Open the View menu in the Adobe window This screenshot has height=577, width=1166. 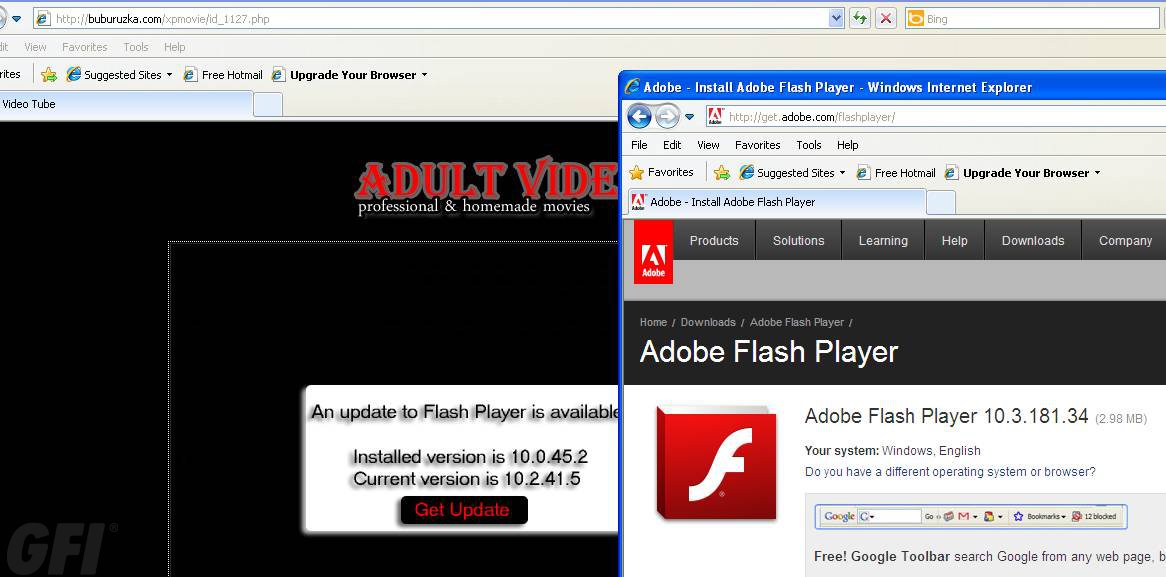coord(708,145)
